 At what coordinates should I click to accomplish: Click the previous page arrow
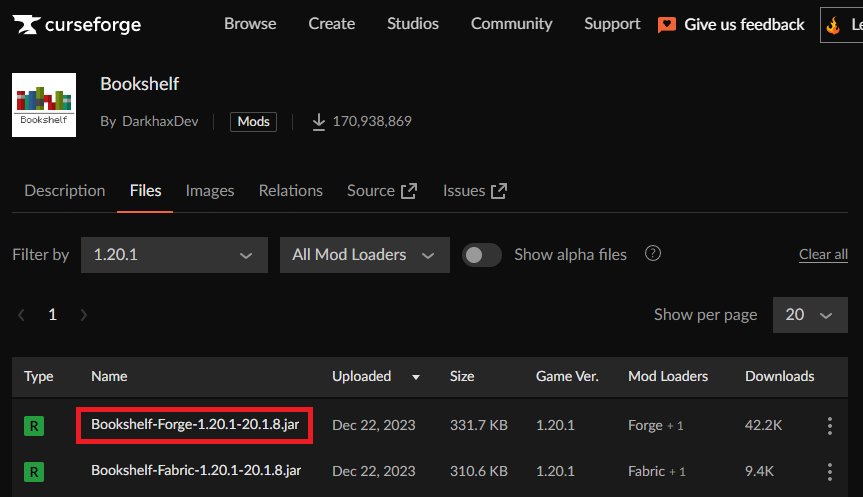pos(22,315)
